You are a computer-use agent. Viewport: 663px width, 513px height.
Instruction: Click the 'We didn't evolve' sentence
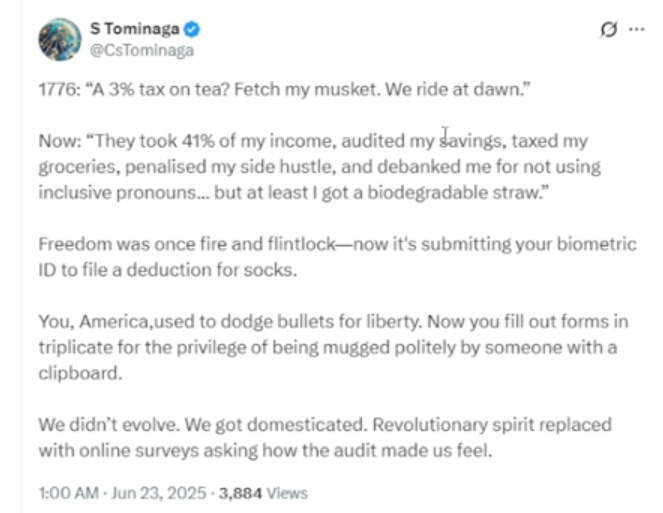click(109, 425)
